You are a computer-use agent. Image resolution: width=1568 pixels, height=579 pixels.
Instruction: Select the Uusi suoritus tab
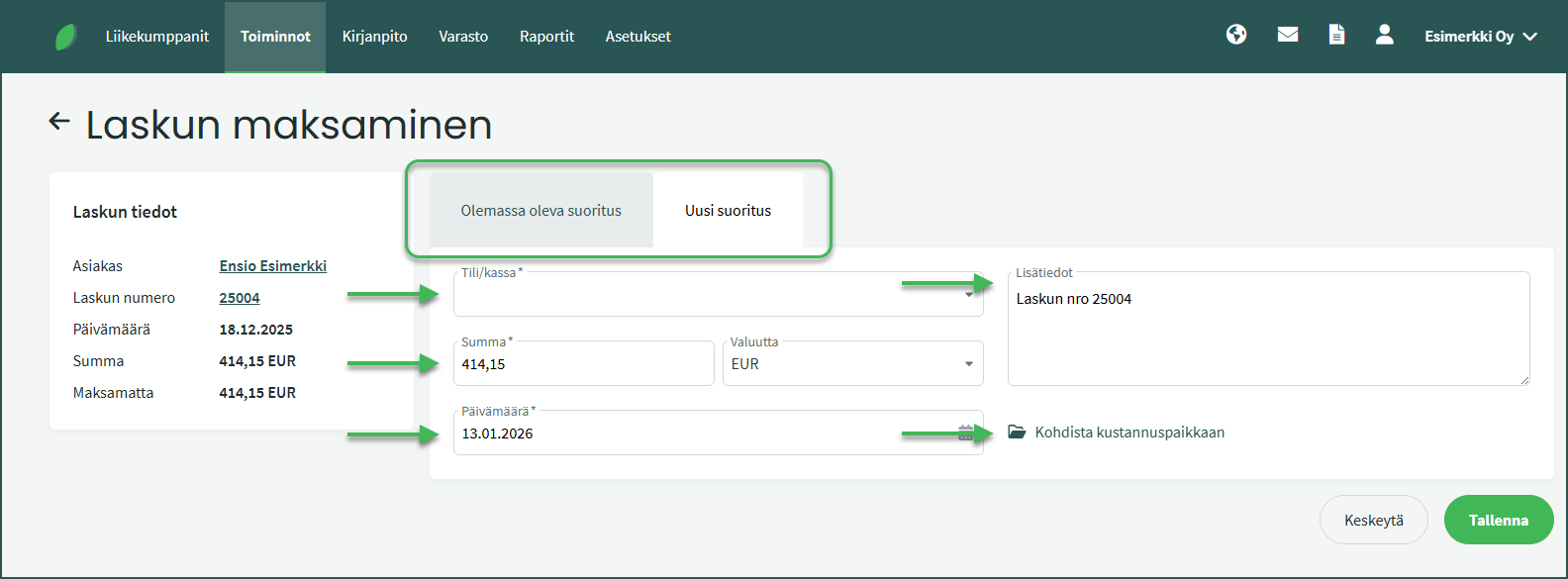[x=728, y=211]
